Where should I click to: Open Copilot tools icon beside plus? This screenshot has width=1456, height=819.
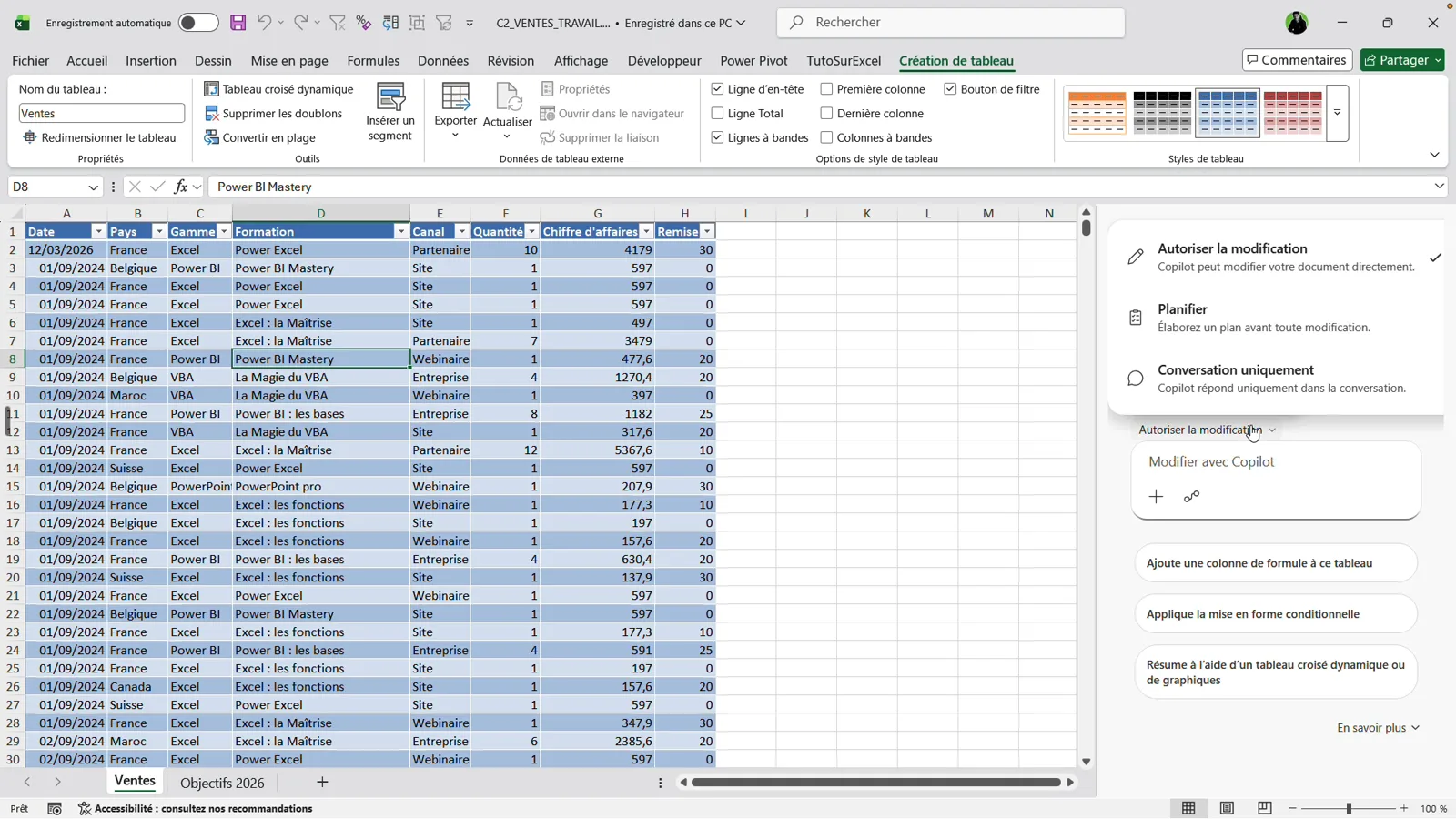click(x=1191, y=497)
